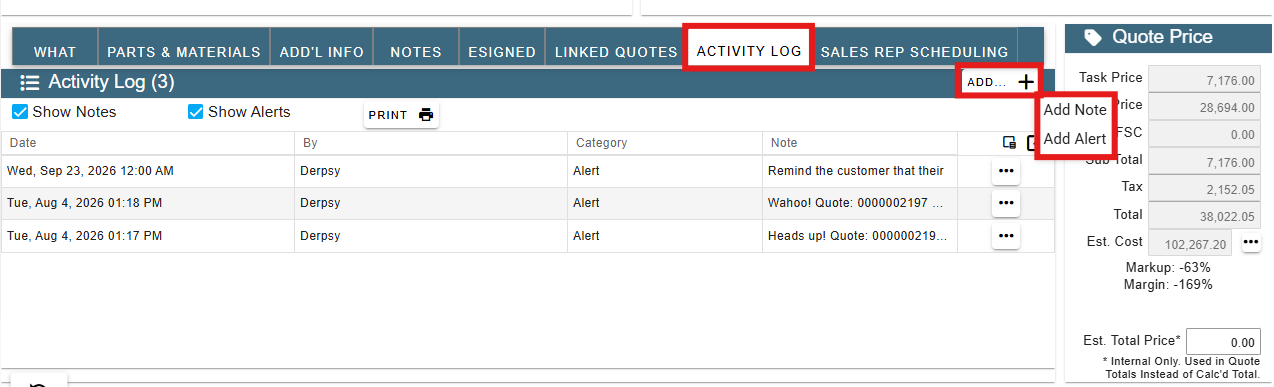
Task: Print the activity log
Action: pyautogui.click(x=401, y=115)
